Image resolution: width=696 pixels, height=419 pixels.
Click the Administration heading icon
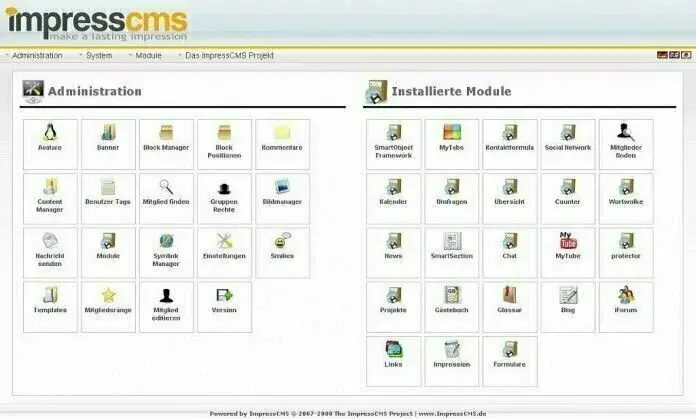[x=33, y=91]
